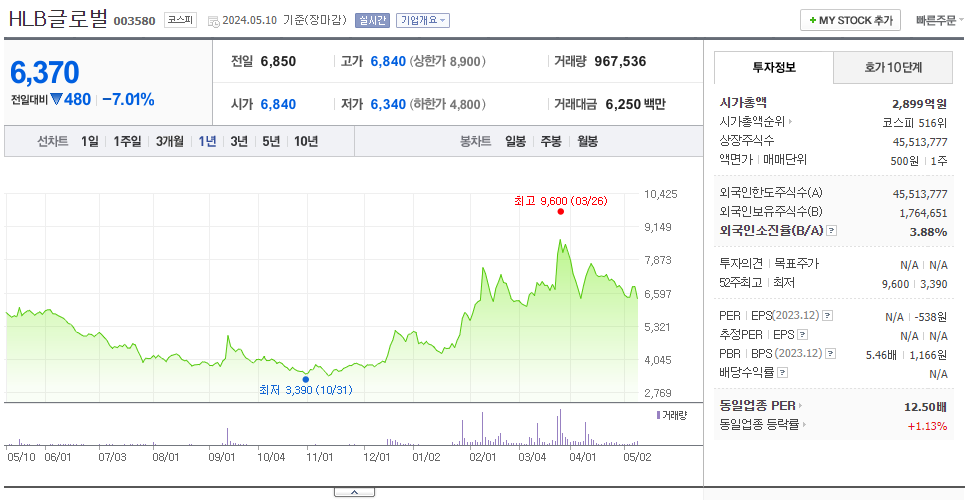This screenshot has height=500, width=968.
Task: Click 상장주식수 value 45,513,777
Action: [920, 142]
